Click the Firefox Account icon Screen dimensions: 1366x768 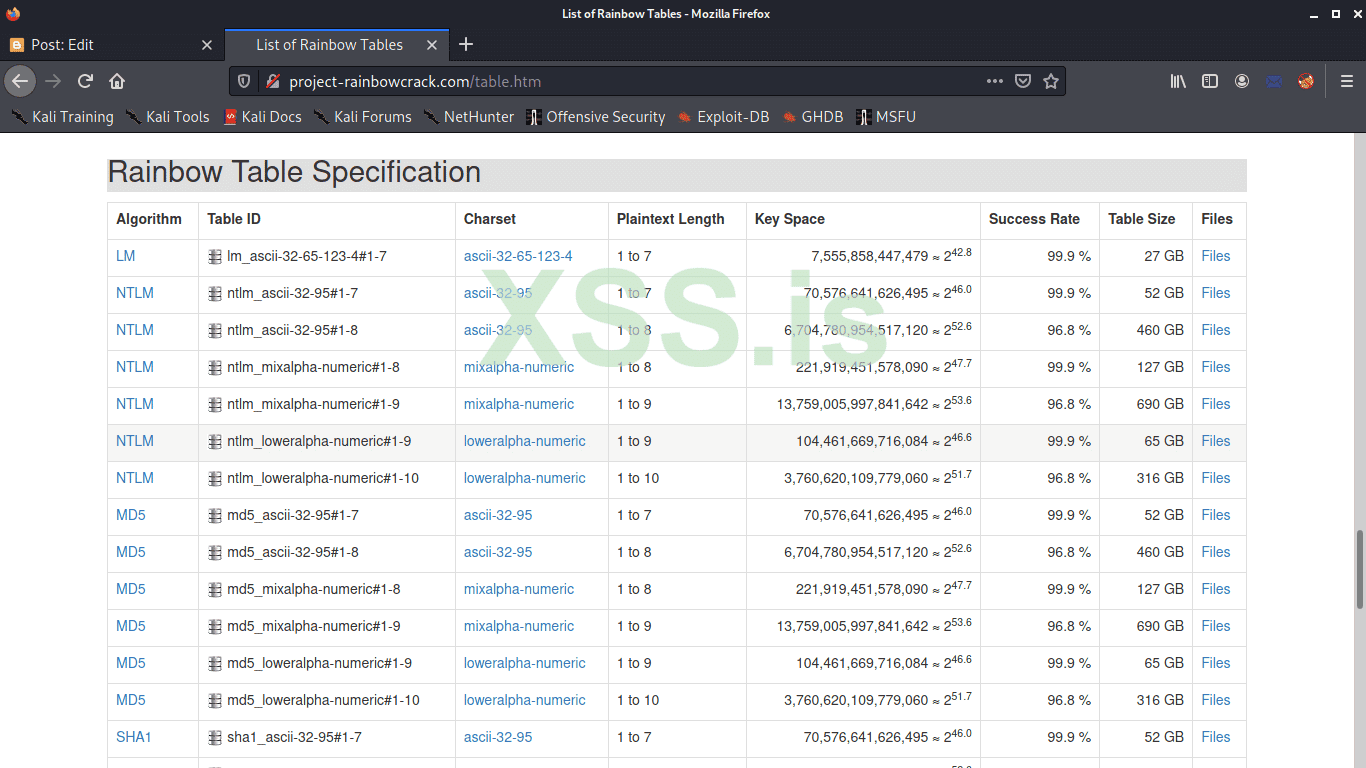[1242, 81]
